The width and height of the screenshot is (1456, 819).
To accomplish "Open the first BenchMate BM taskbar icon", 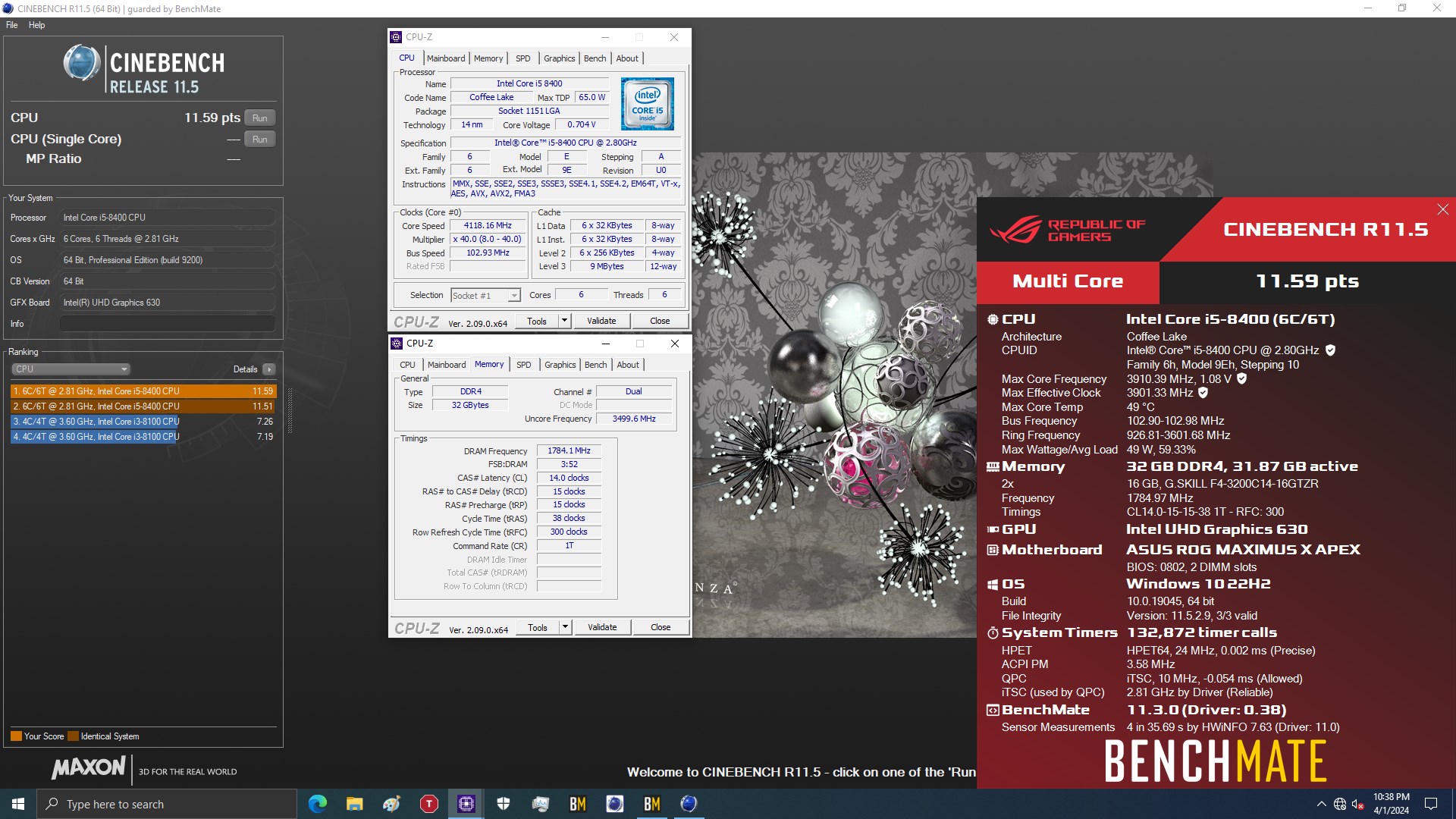I will tap(577, 804).
